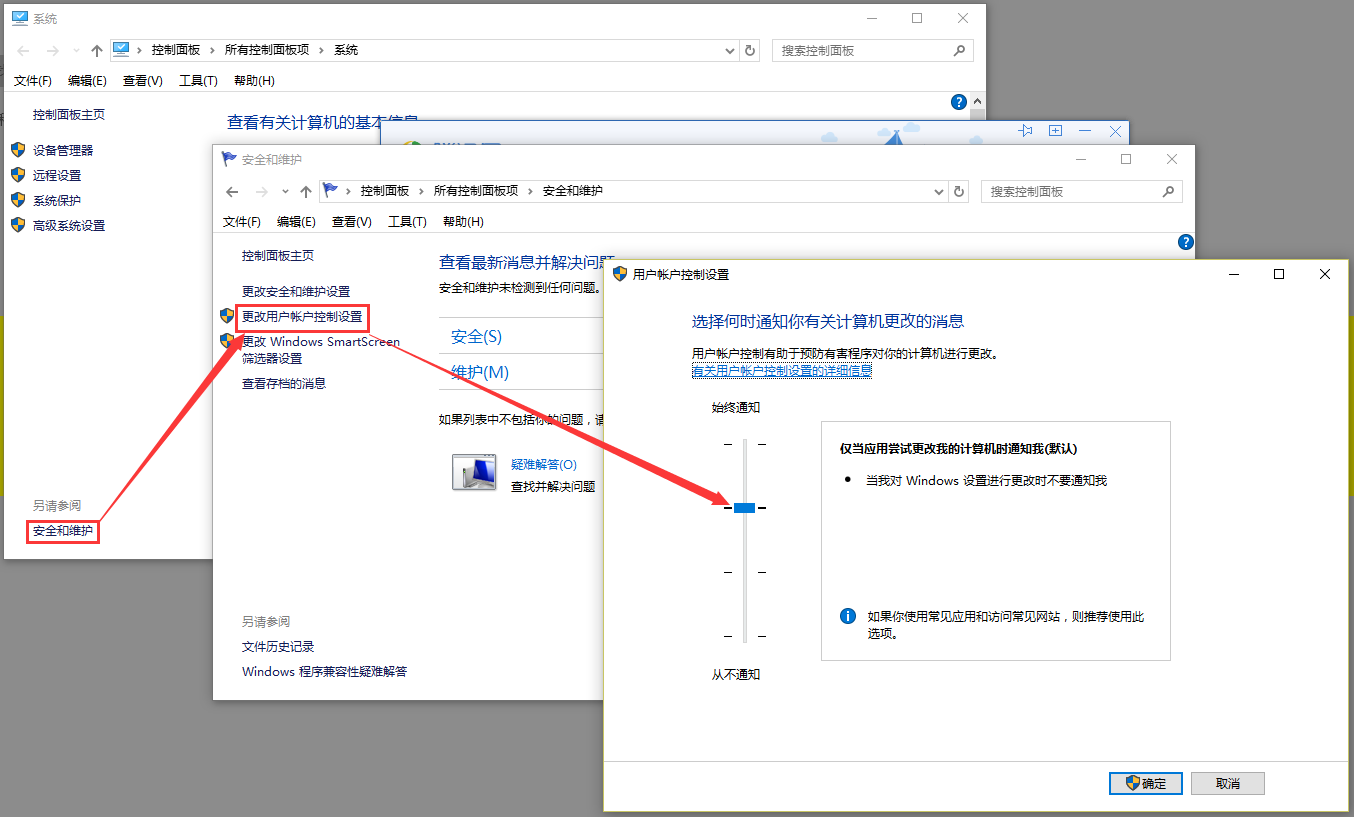The image size is (1354, 817).
Task: Open 编辑(E) menu in Security and Maintenance window
Action: pyautogui.click(x=296, y=222)
